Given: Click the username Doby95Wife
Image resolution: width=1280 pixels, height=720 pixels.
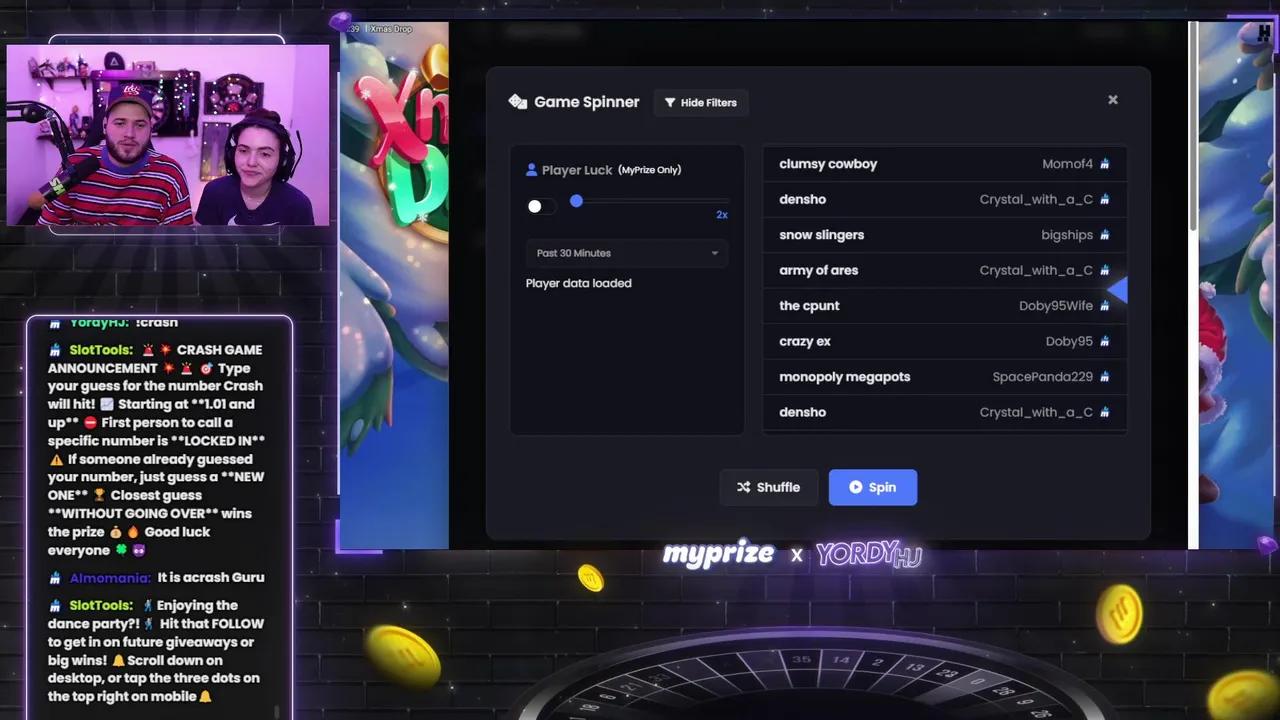Looking at the screenshot, I should coord(1056,306).
